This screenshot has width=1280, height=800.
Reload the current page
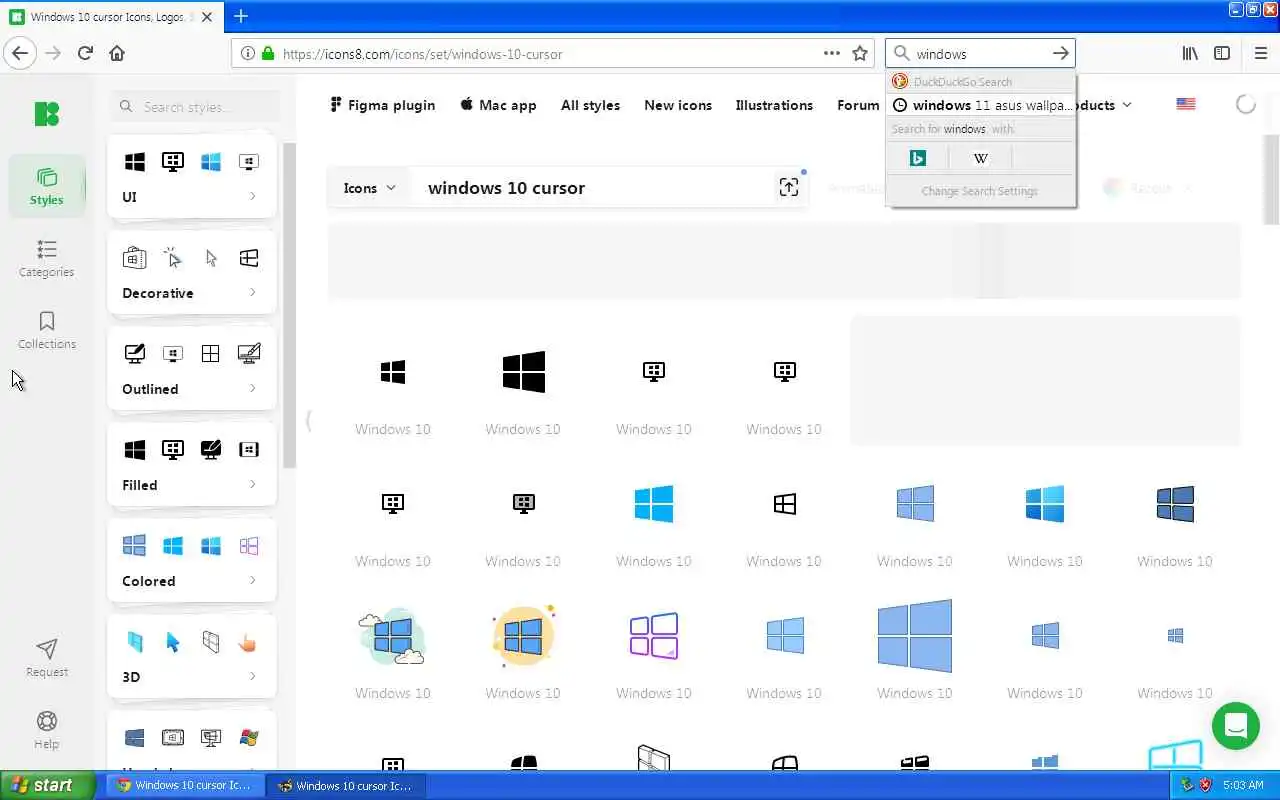[85, 53]
